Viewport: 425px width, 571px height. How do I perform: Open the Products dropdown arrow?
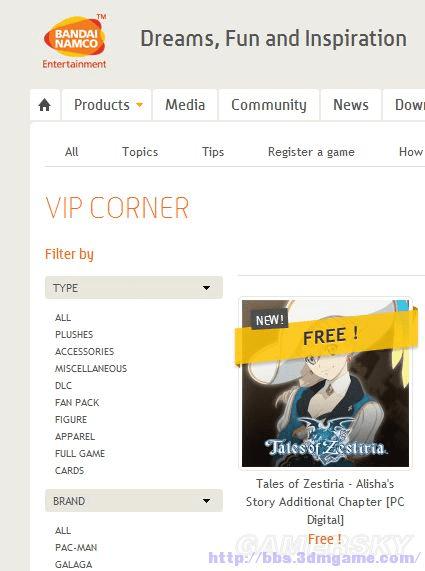click(139, 105)
